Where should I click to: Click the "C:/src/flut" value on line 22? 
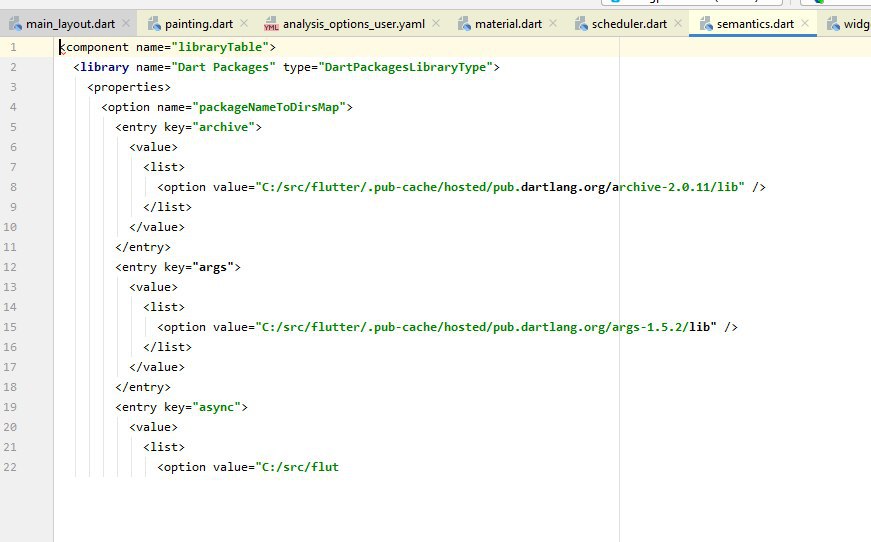pyautogui.click(x=297, y=467)
